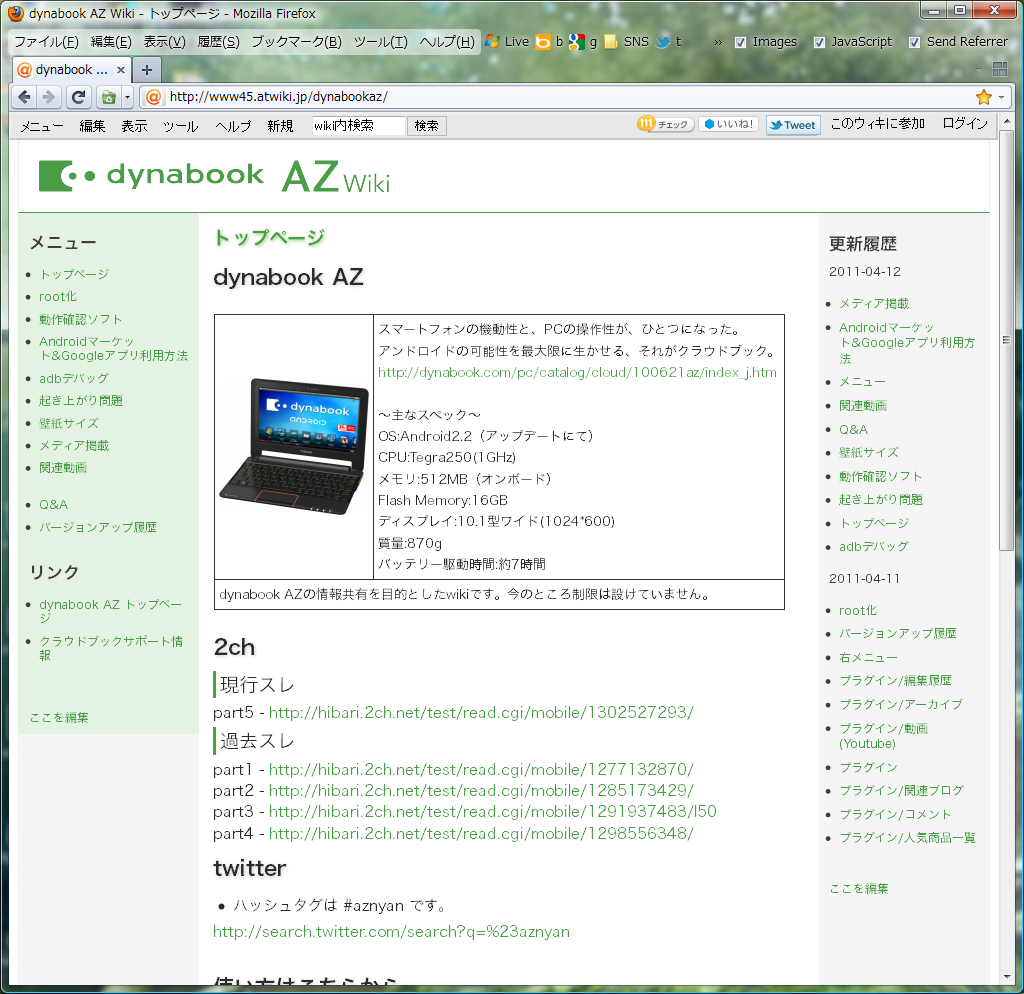Click right sidebar ここを編集 link

pyautogui.click(x=859, y=889)
